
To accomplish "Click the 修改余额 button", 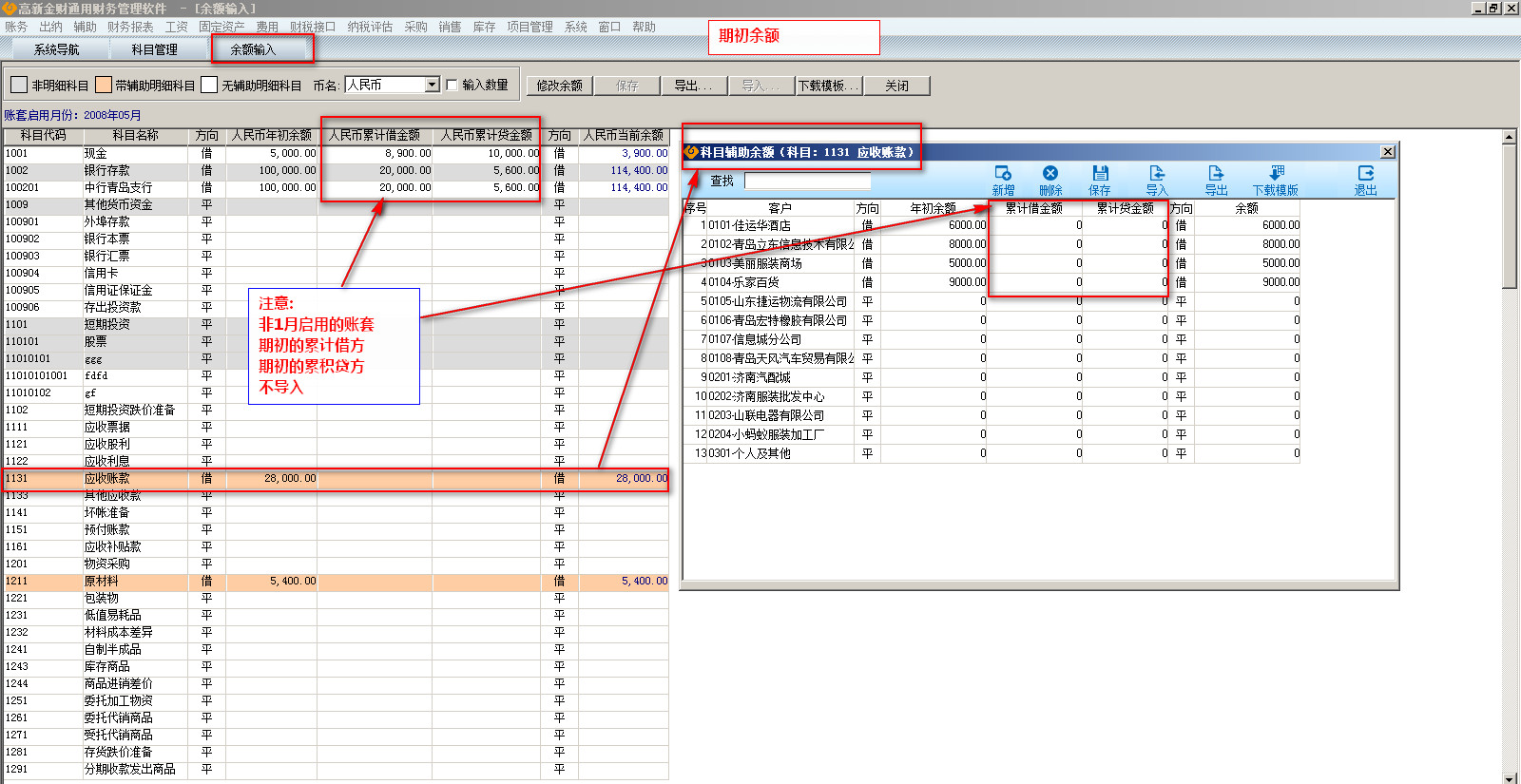I will 559,86.
